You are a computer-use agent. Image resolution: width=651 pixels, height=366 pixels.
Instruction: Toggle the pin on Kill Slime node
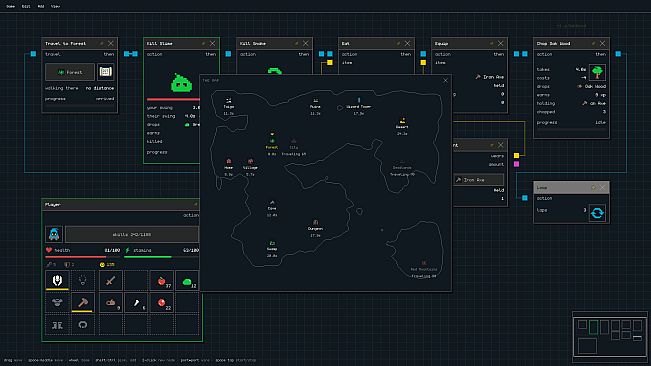tap(203, 43)
